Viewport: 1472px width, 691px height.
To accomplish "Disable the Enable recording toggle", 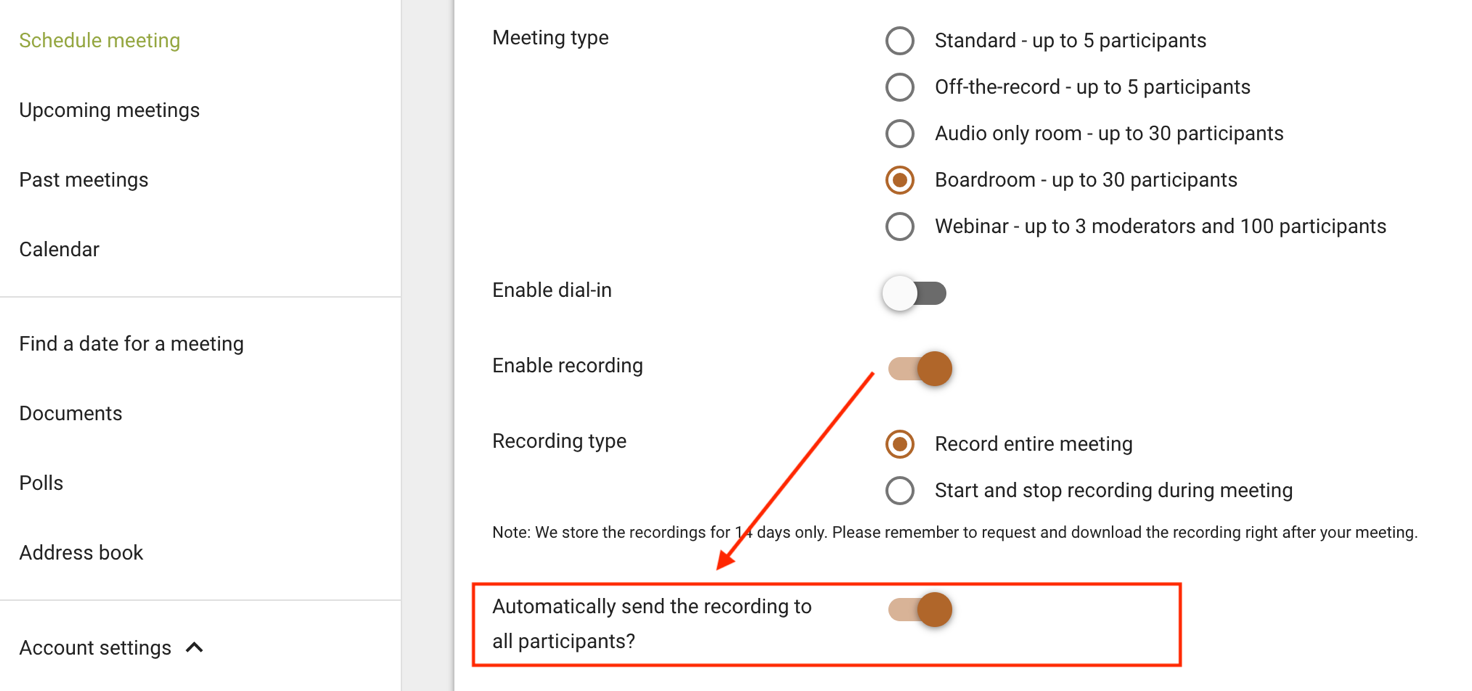I will (x=920, y=368).
